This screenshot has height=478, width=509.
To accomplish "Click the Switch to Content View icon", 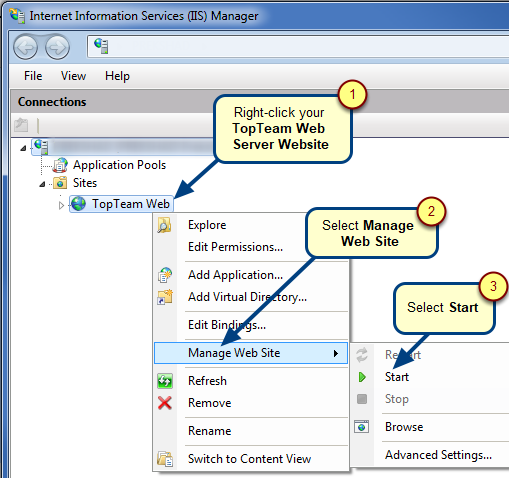I will pos(165,459).
